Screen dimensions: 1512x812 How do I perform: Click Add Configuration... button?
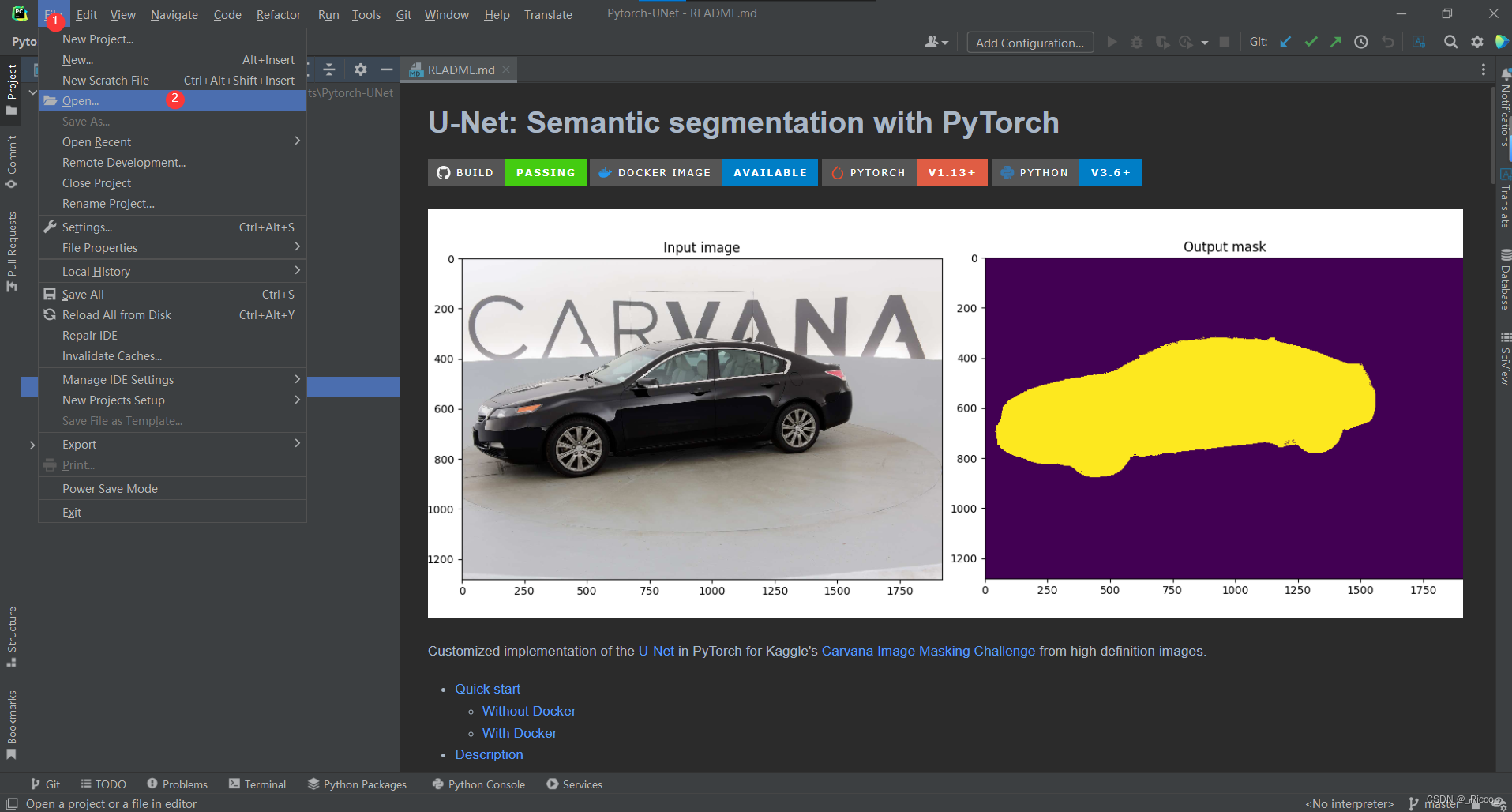point(1030,43)
